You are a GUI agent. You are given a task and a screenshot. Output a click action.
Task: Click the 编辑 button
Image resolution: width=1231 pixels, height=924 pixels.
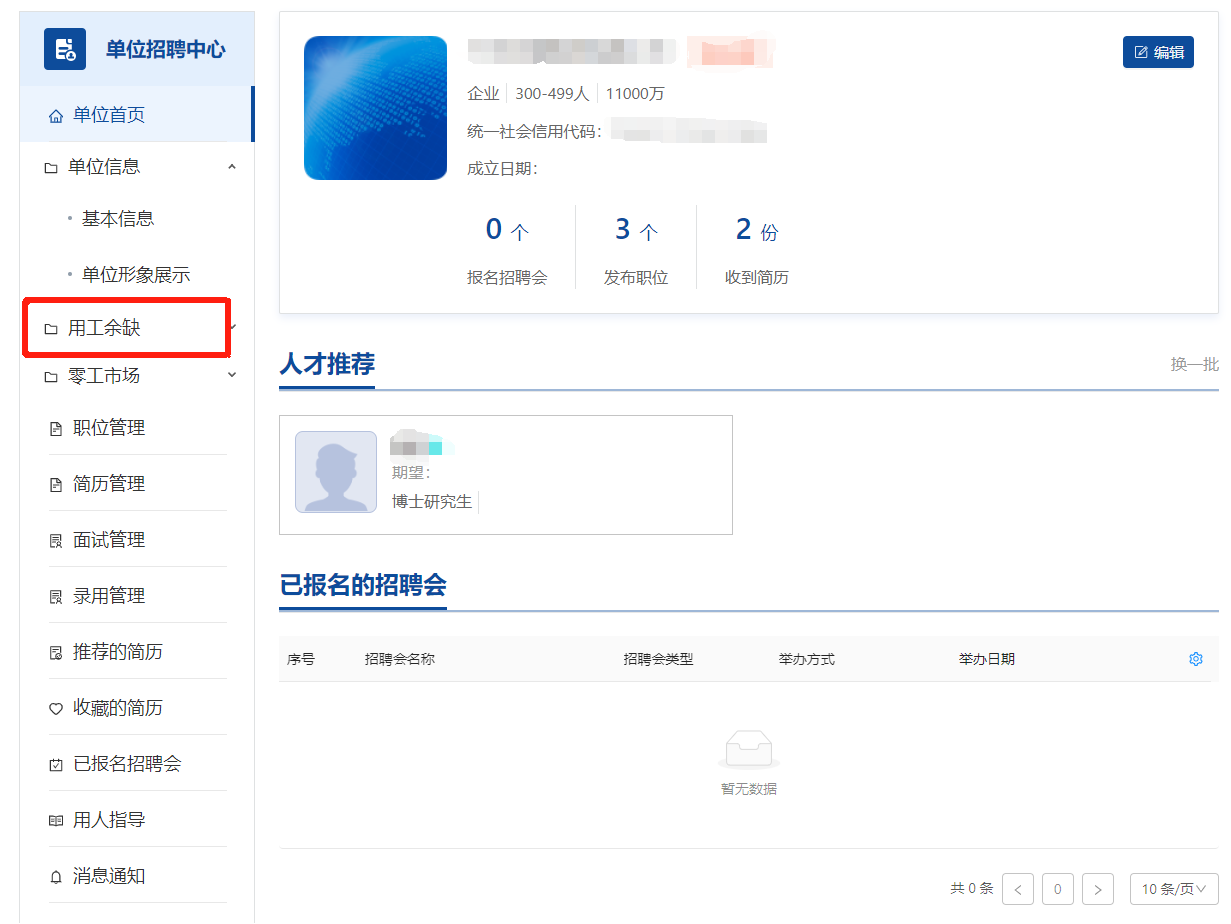[x=1158, y=52]
